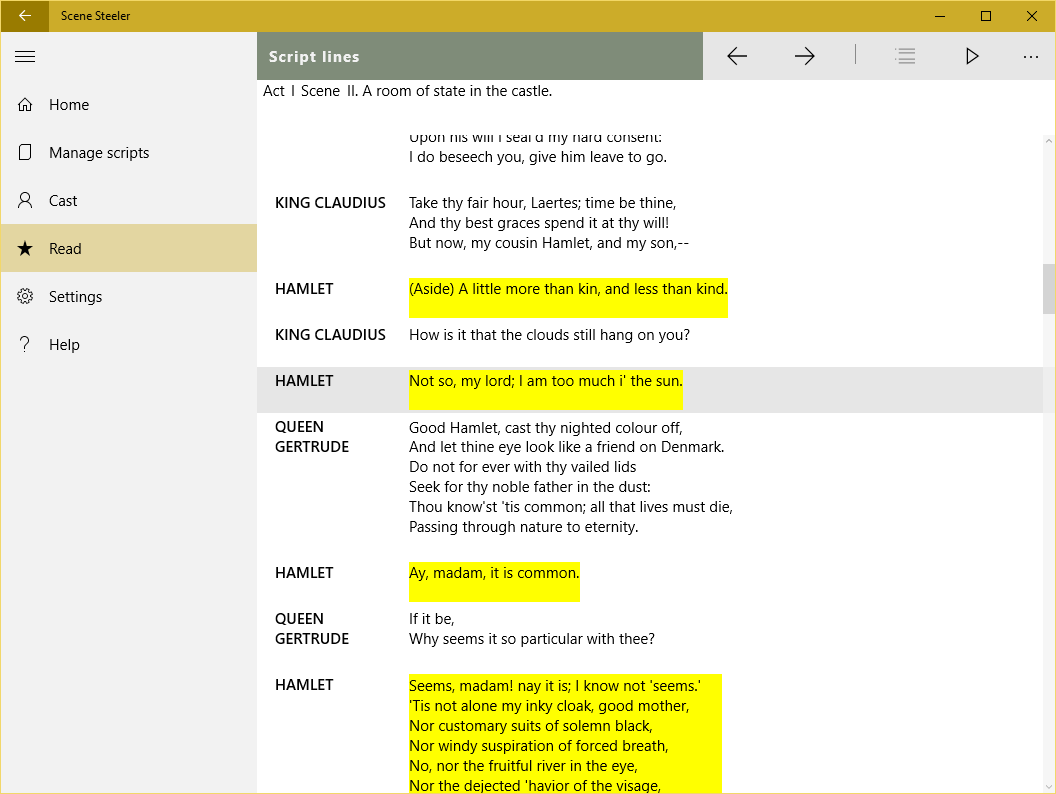
Task: Select the Read navigation item
Action: pyautogui.click(x=129, y=249)
